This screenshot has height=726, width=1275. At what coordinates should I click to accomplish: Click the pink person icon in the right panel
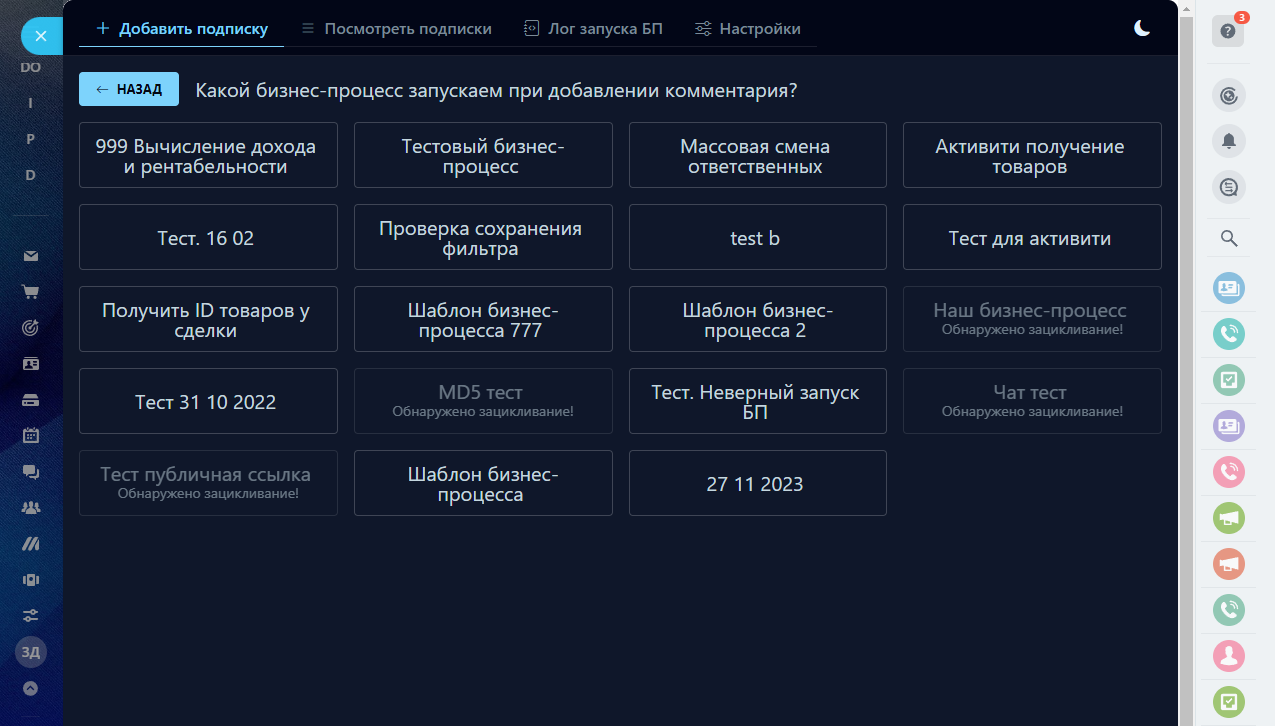tap(1228, 655)
